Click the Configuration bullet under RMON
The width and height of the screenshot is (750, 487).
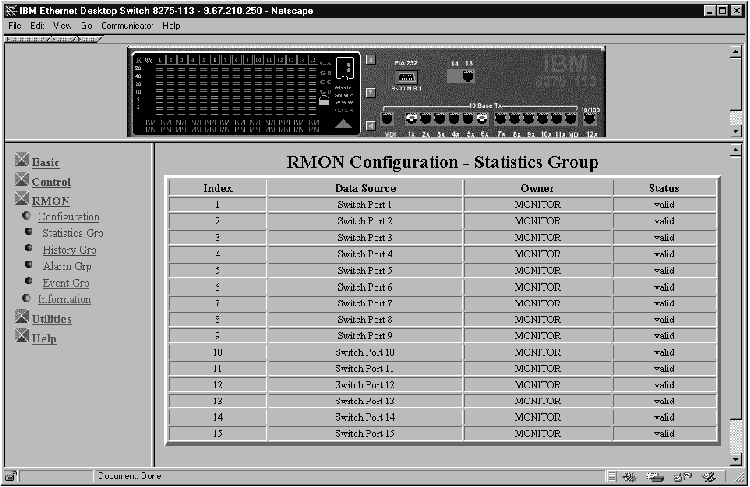click(x=26, y=216)
